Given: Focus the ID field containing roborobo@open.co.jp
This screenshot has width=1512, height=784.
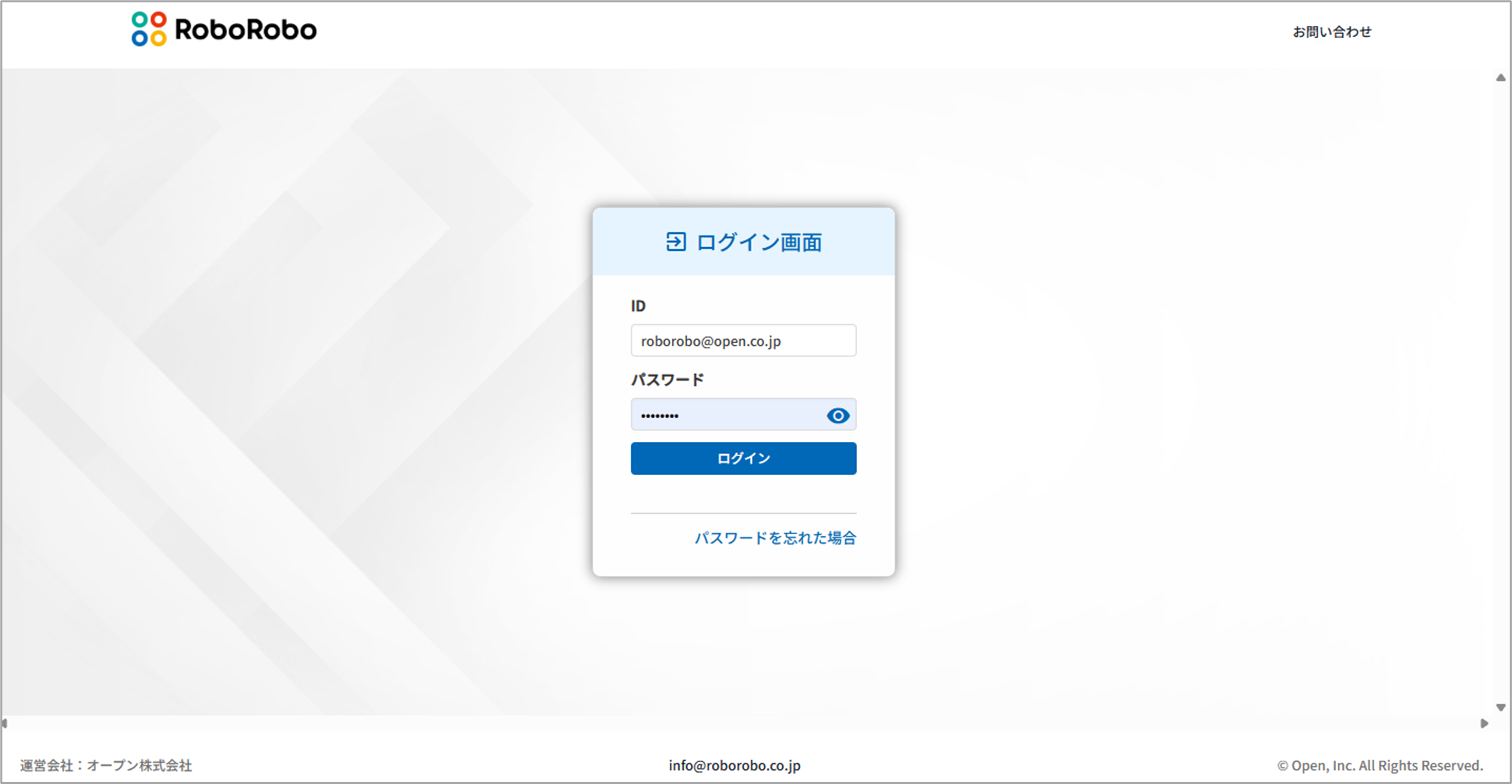Looking at the screenshot, I should click(x=743, y=341).
